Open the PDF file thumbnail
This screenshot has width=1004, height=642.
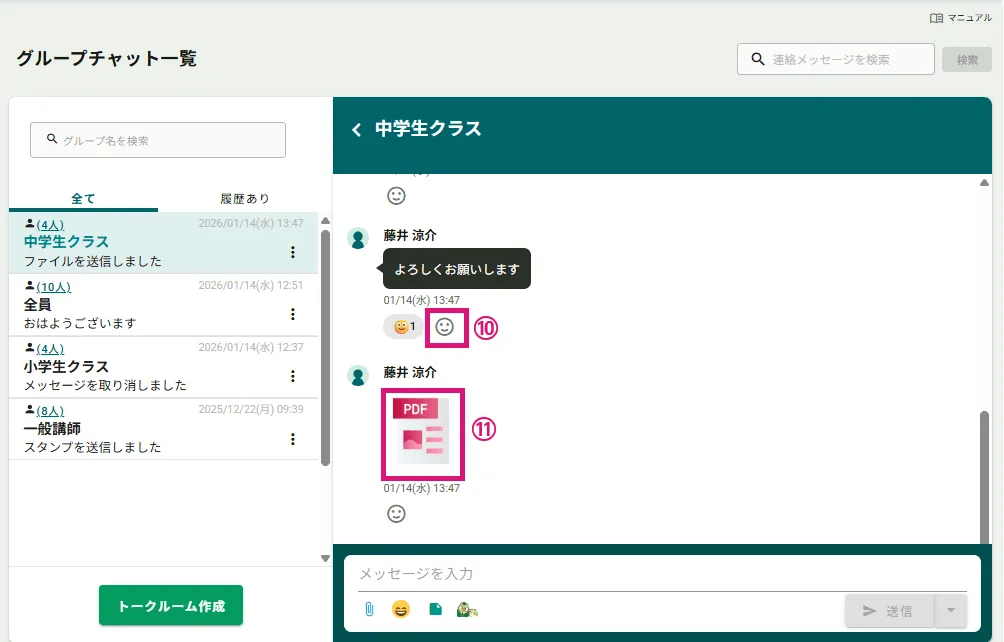pyautogui.click(x=422, y=434)
